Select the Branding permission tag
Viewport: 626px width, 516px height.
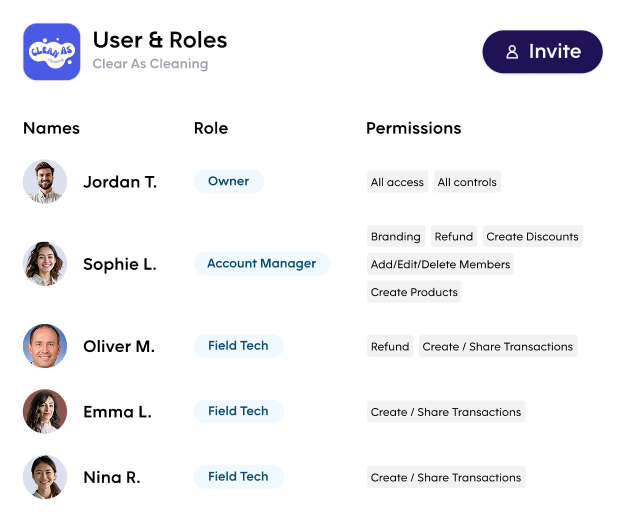coord(396,236)
